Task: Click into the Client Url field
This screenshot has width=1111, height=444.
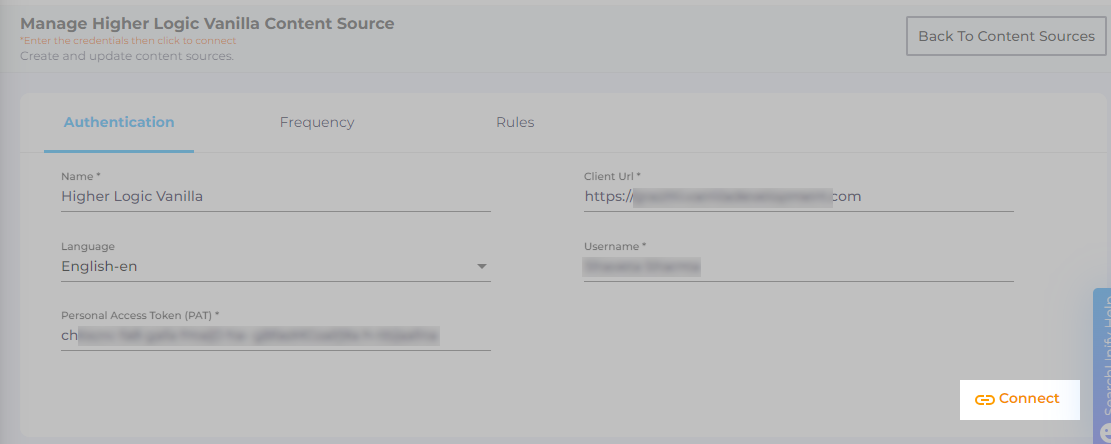Action: [x=798, y=197]
